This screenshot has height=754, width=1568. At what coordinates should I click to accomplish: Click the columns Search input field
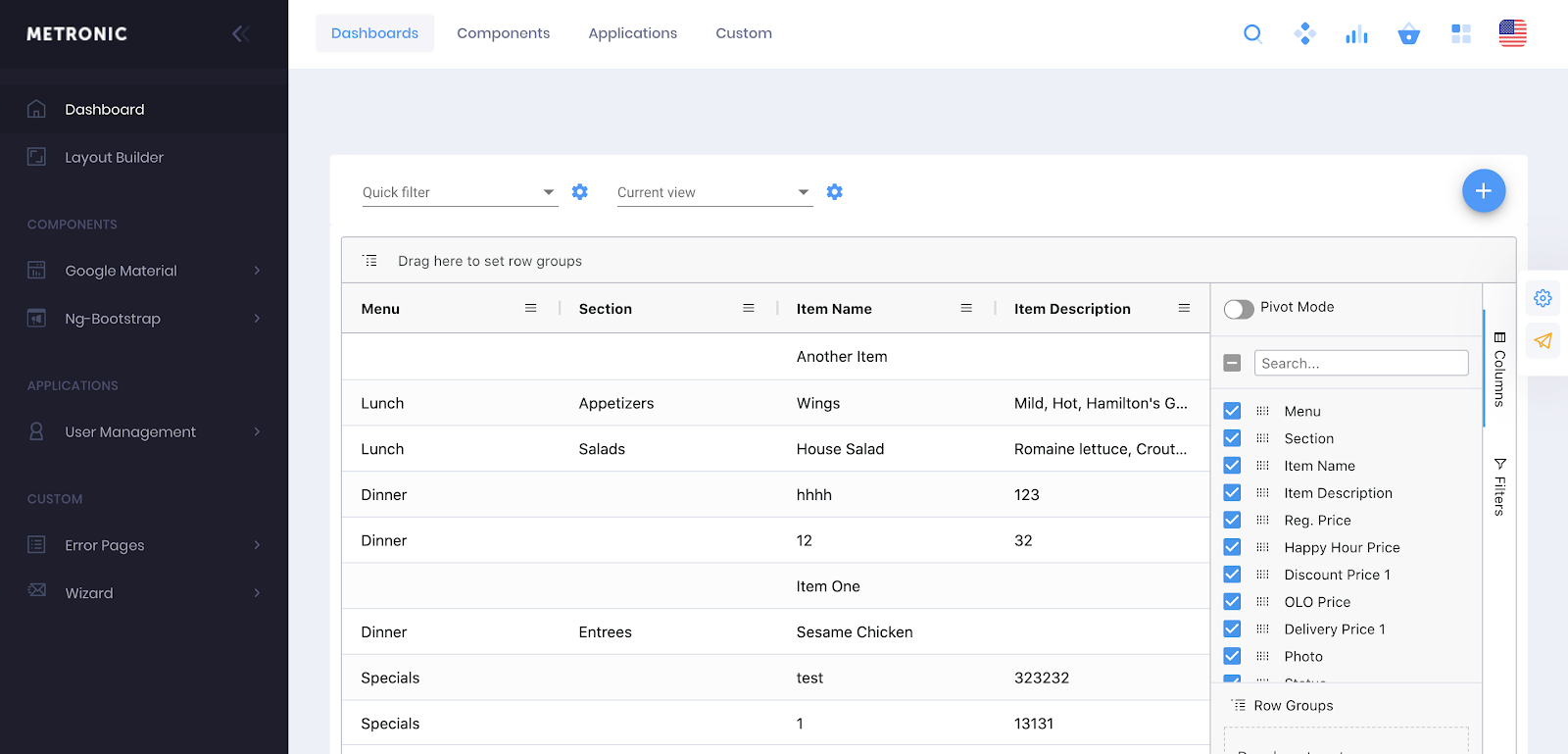tap(1360, 363)
